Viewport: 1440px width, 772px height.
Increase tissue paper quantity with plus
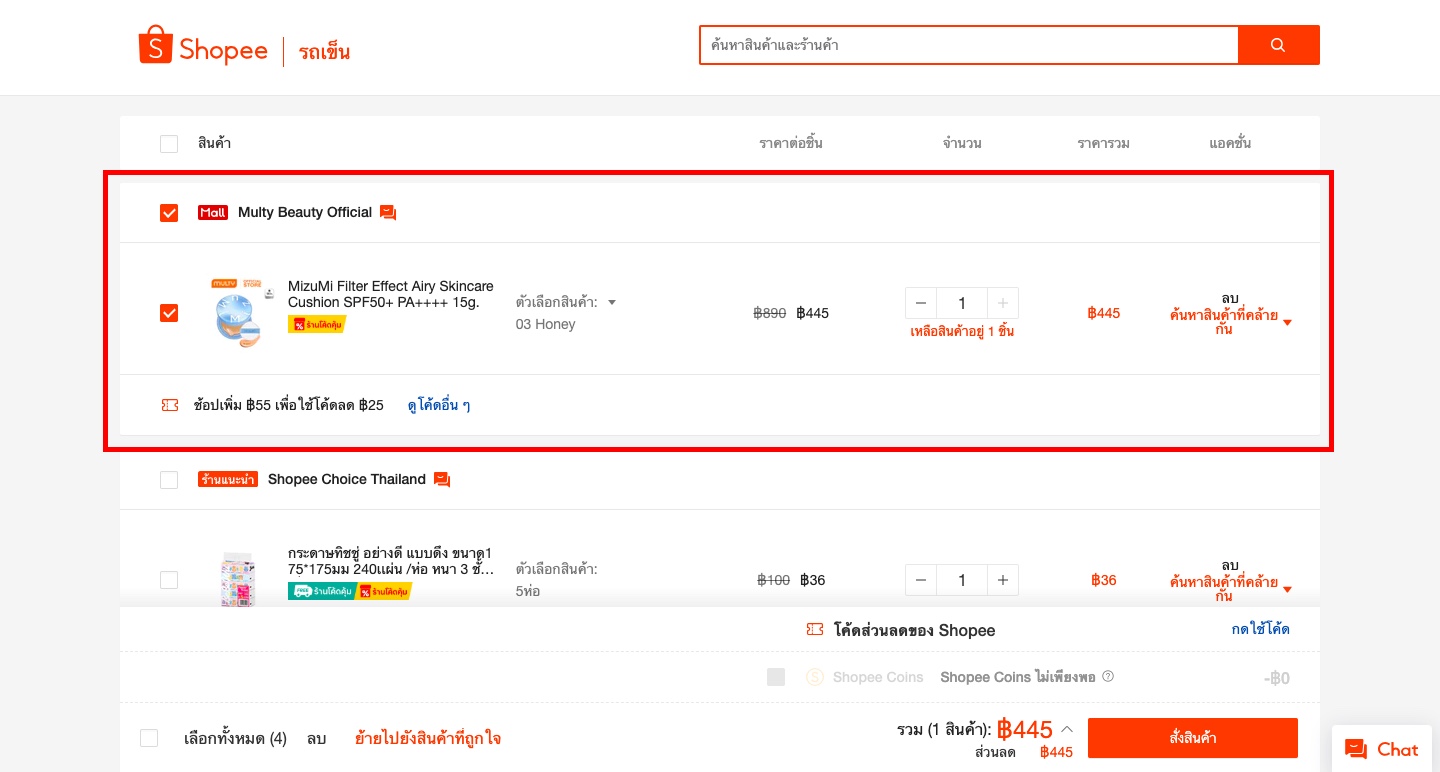[x=1002, y=580]
